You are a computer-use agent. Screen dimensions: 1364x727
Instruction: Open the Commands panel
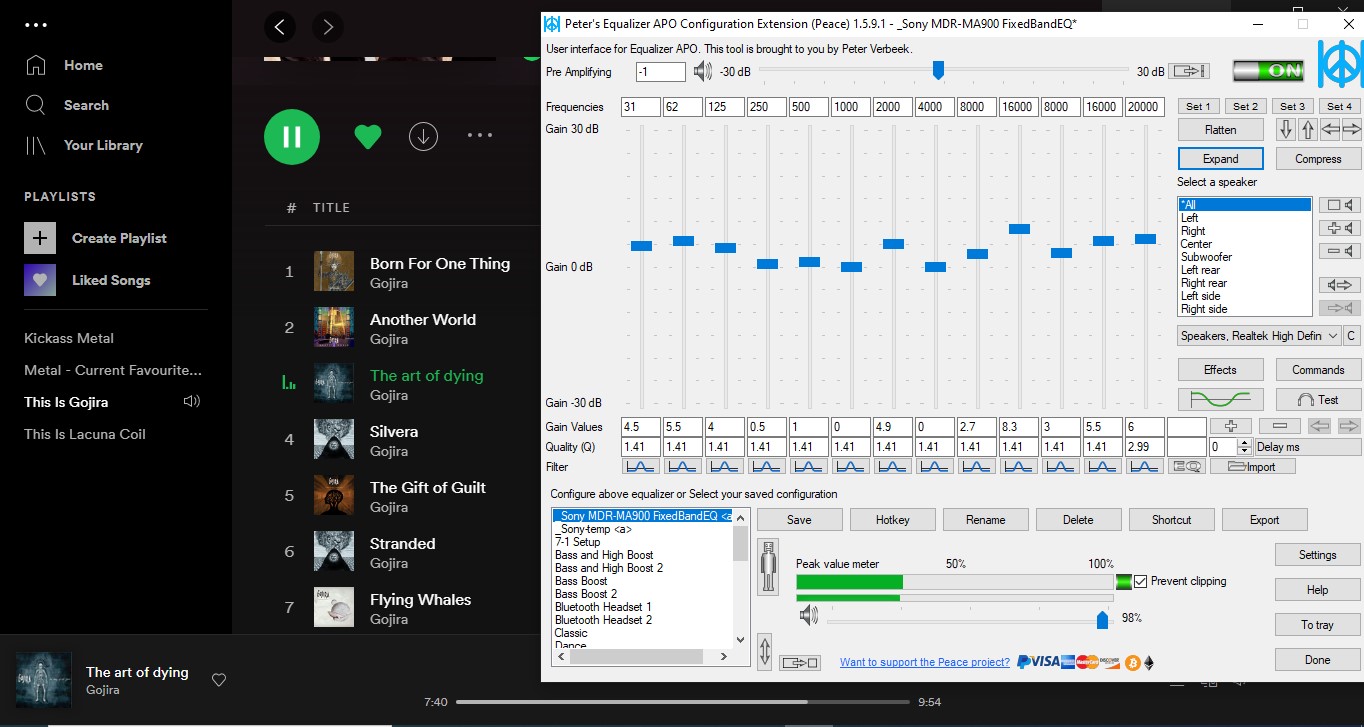tap(1318, 370)
